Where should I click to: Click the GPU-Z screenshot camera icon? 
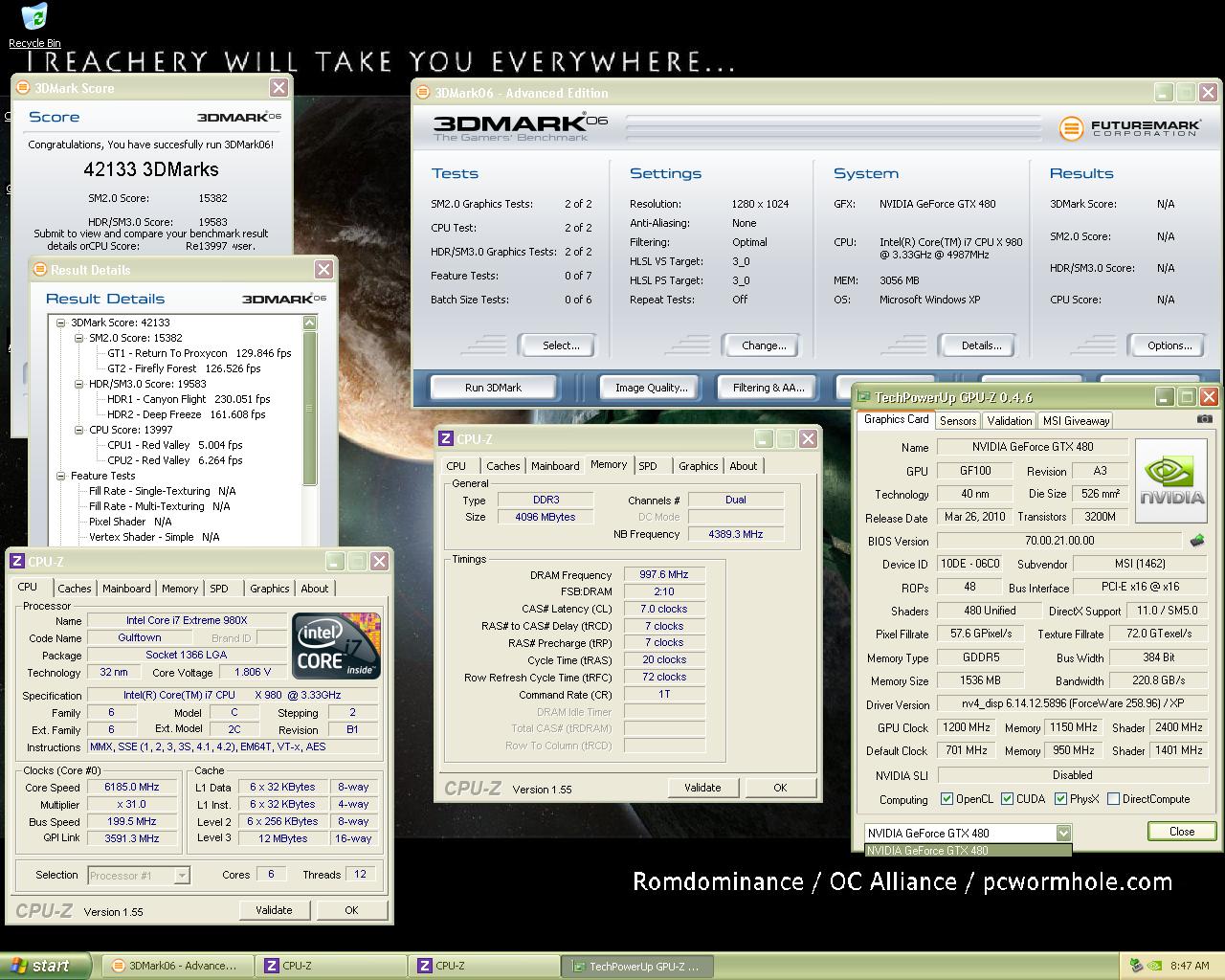[1204, 419]
